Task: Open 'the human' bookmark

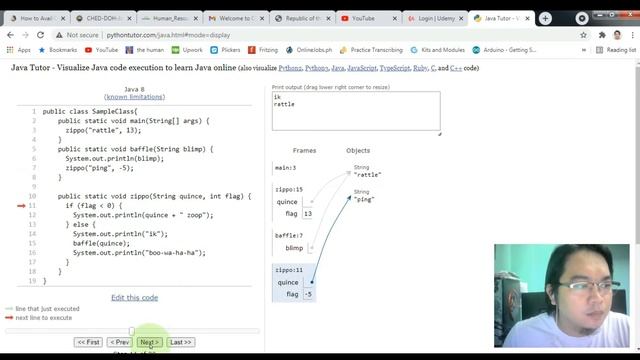Action: [145, 50]
